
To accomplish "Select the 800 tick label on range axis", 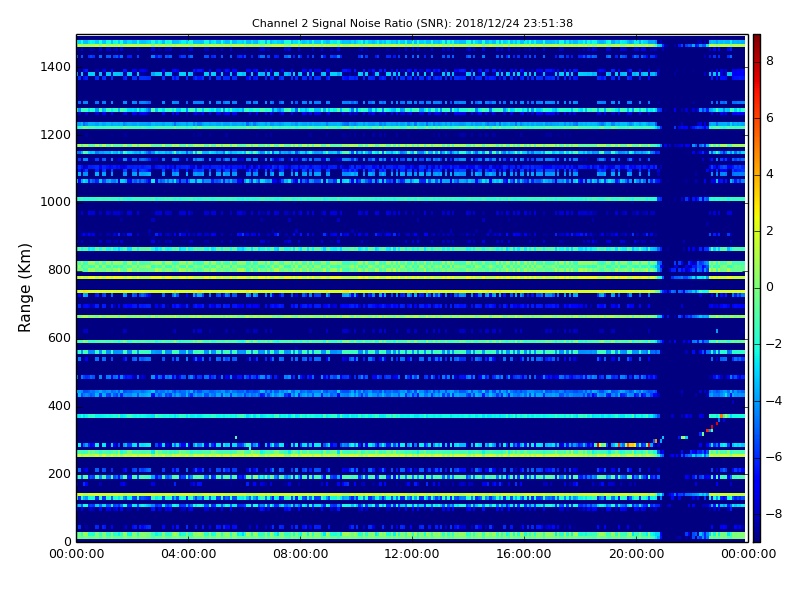I will click(59, 270).
